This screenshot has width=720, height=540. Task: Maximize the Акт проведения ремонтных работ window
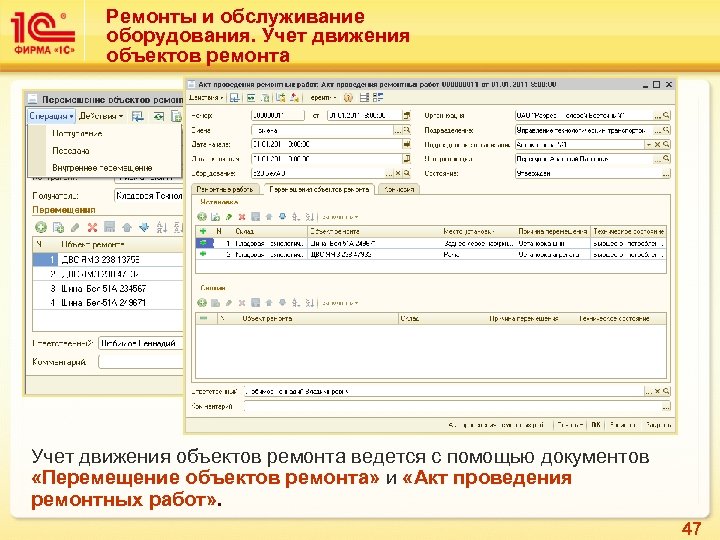(657, 84)
